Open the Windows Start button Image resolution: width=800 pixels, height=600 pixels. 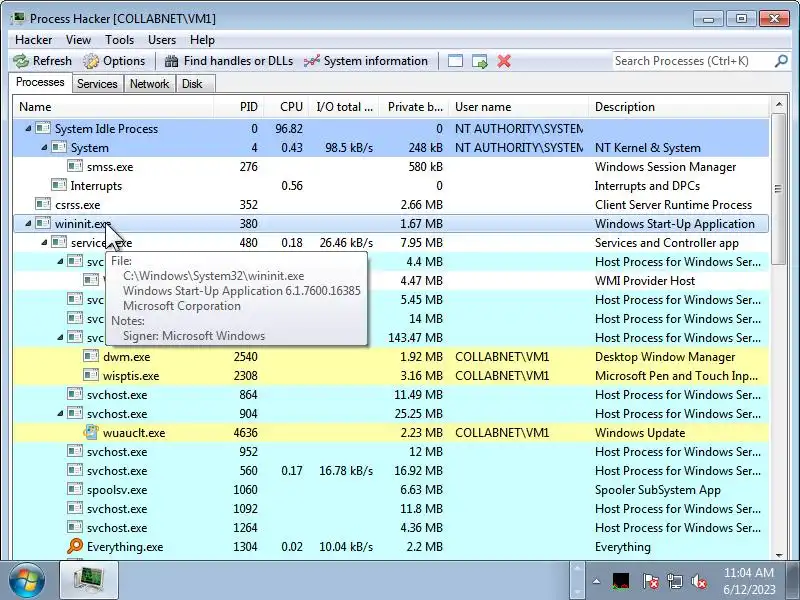[x=26, y=581]
